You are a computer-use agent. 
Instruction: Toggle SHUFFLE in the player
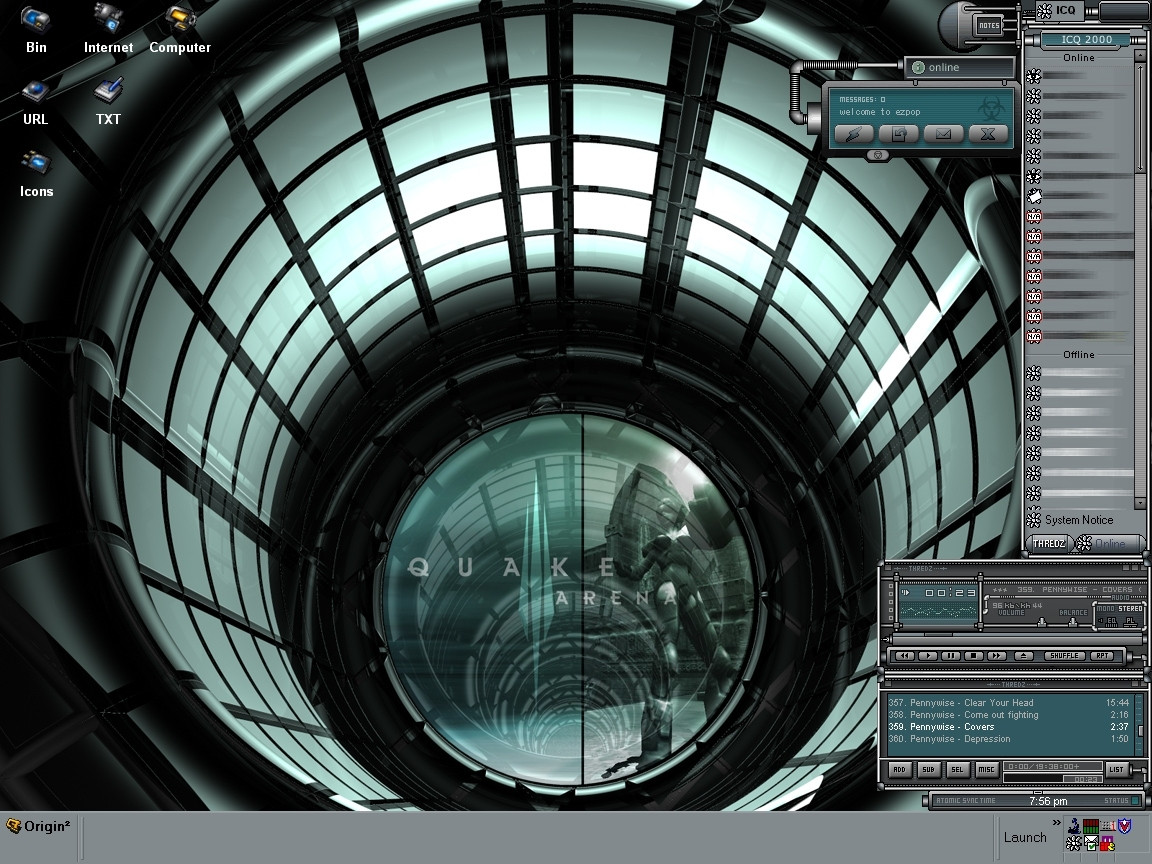(x=1065, y=655)
